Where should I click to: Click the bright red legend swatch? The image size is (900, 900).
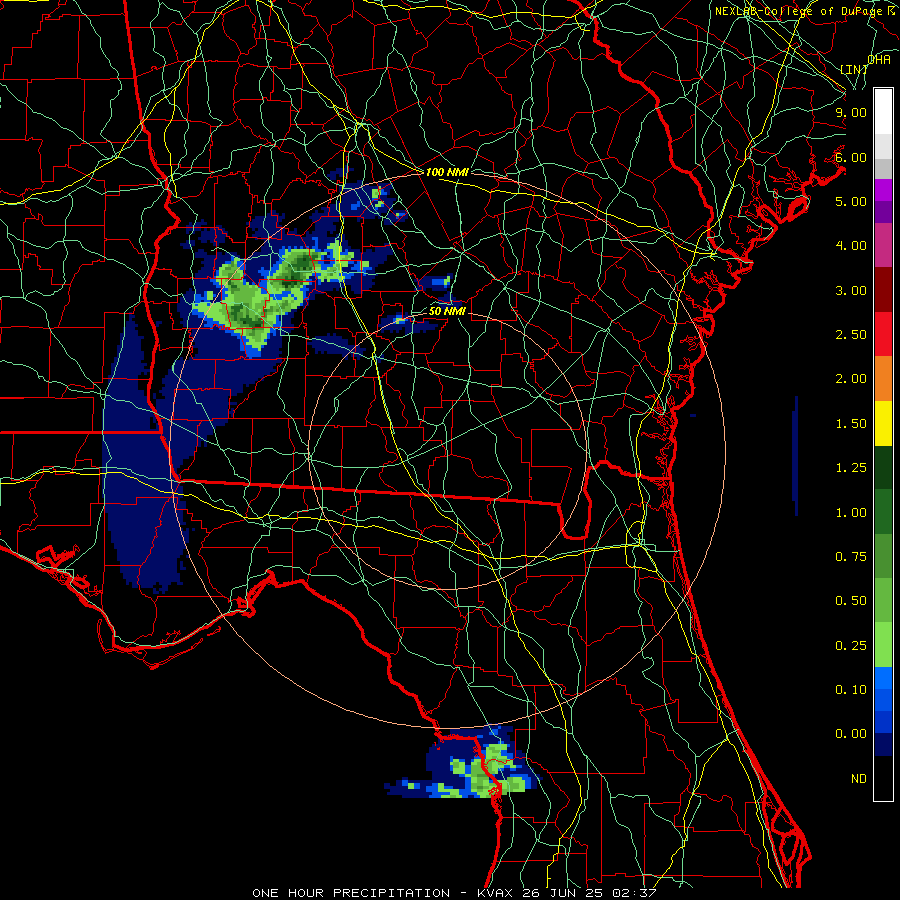coord(883,334)
